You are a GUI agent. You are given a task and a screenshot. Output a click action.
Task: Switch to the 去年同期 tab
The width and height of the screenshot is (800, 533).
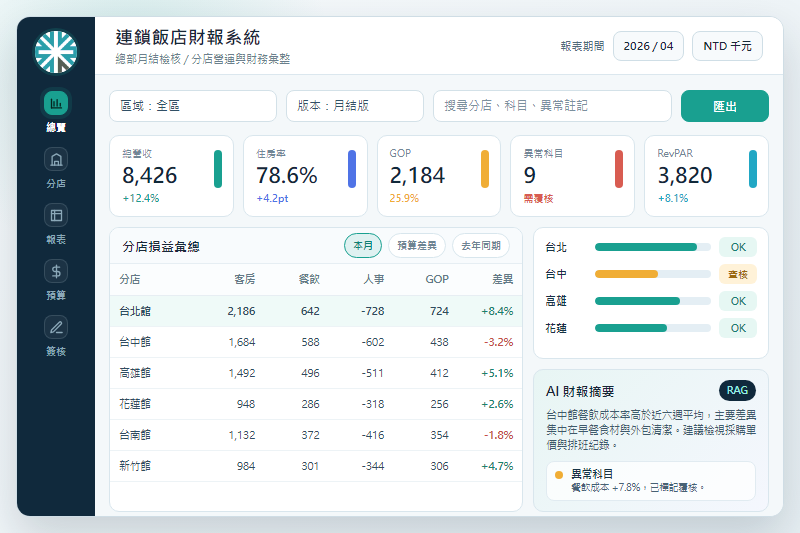(x=481, y=246)
